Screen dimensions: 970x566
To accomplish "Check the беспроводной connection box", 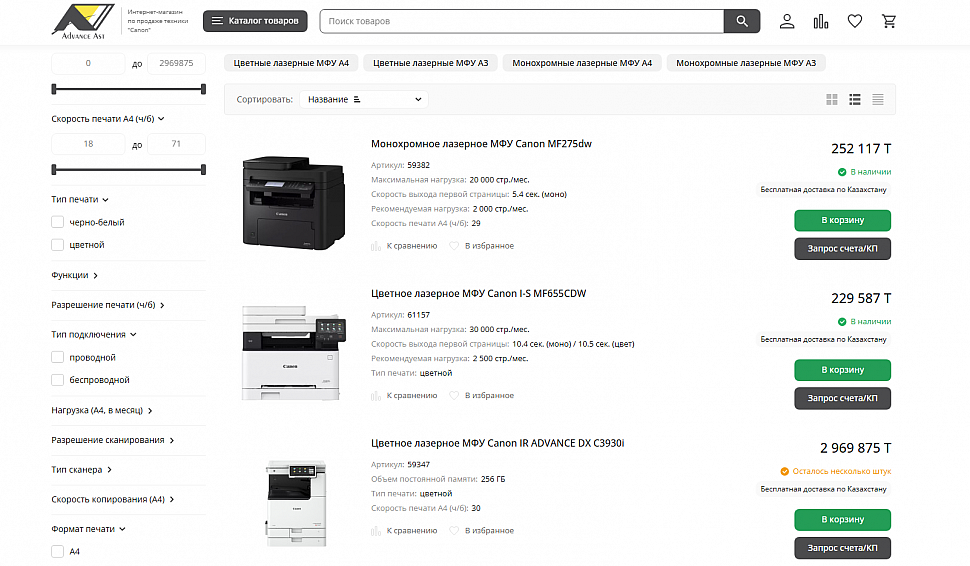I will pyautogui.click(x=58, y=380).
